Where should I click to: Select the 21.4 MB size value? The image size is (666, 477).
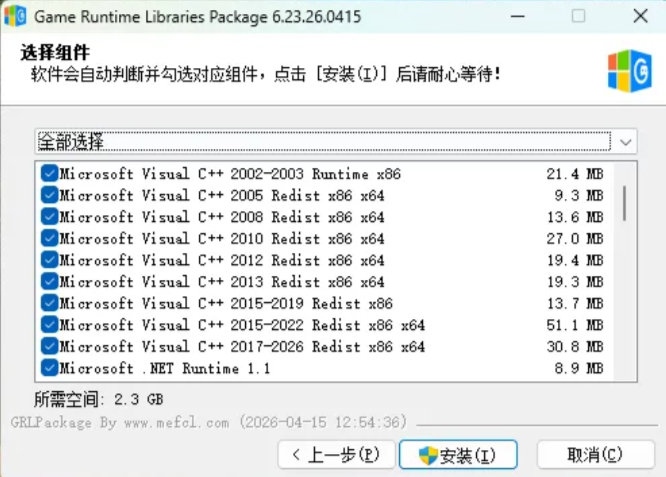click(x=575, y=174)
